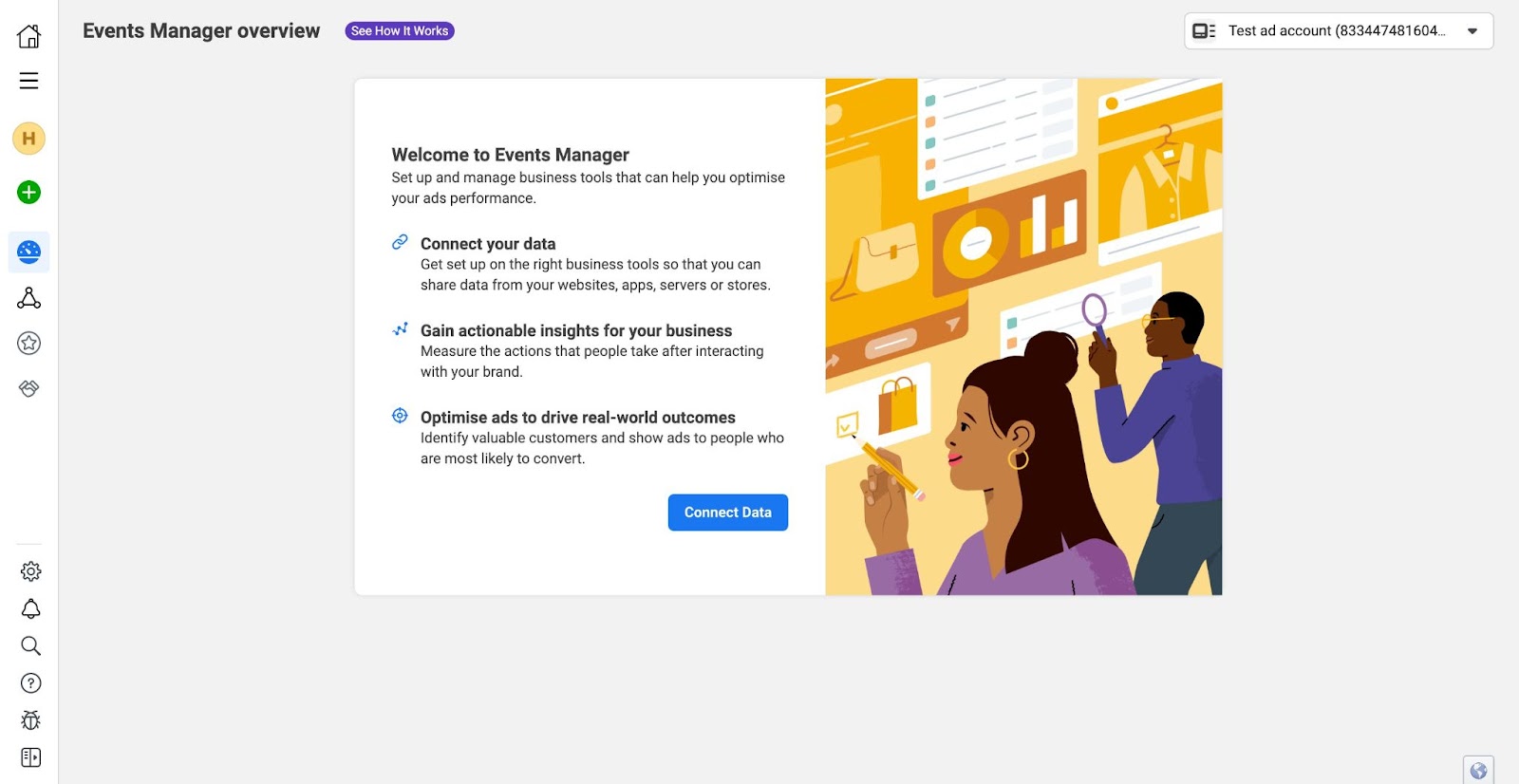The image size is (1519, 784).
Task: Click the green connect data sources plus icon
Action: (x=29, y=193)
